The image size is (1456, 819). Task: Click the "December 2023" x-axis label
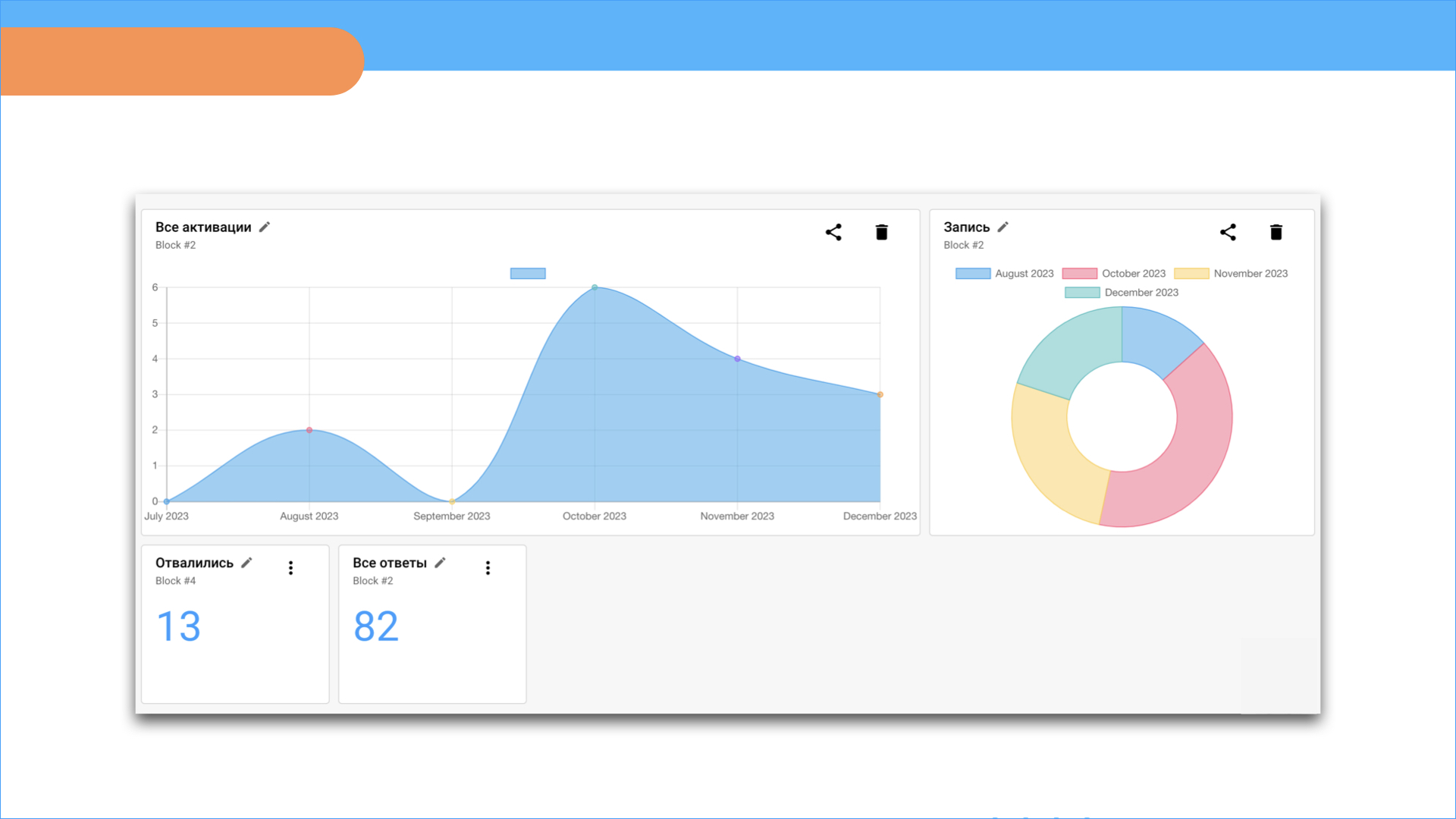coord(880,516)
